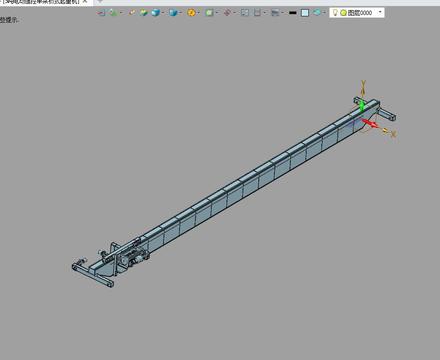
Task: Click the green Y-axis arrow of triad
Action: pyautogui.click(x=362, y=105)
